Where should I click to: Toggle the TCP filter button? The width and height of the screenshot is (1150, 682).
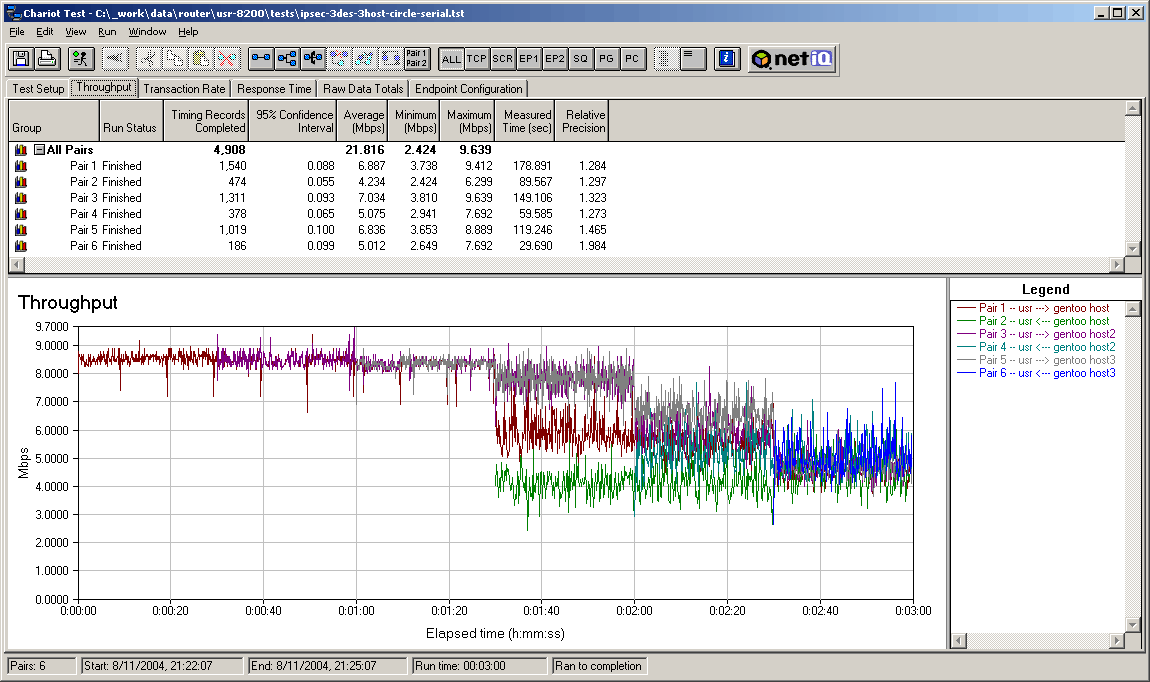pos(477,59)
